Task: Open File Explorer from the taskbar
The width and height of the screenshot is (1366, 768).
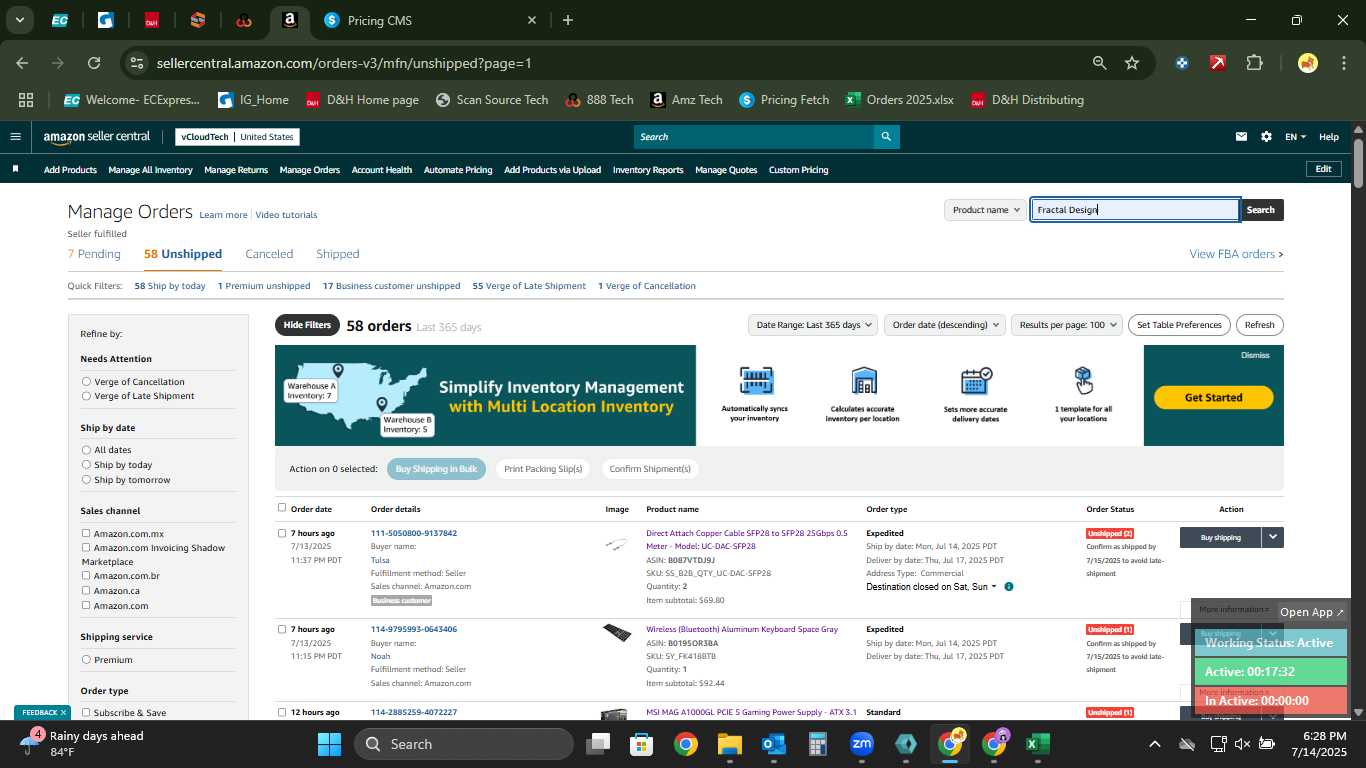Action: (729, 744)
